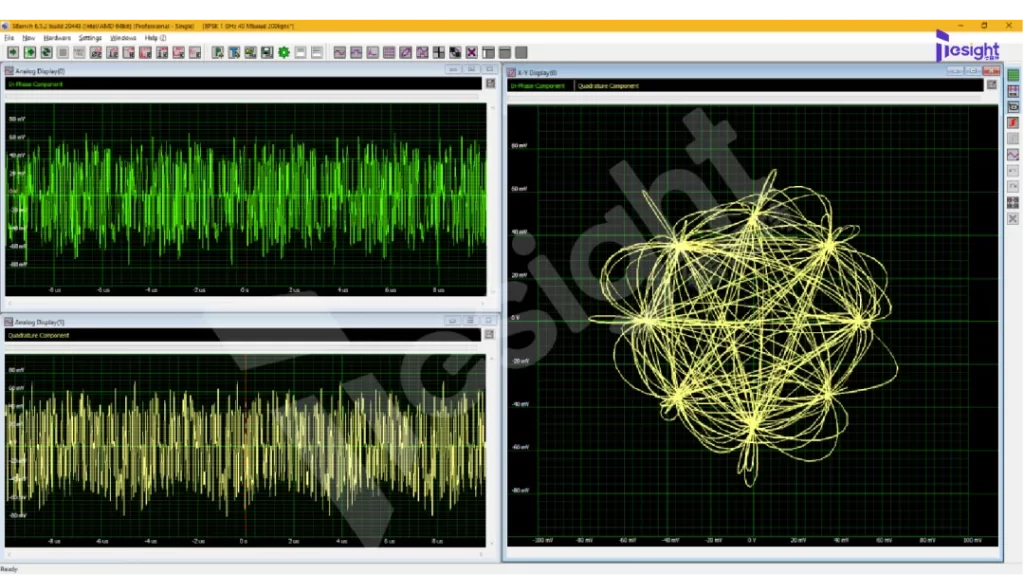
Task: Click the hardware card setup toolbar icon
Action: coord(251,52)
